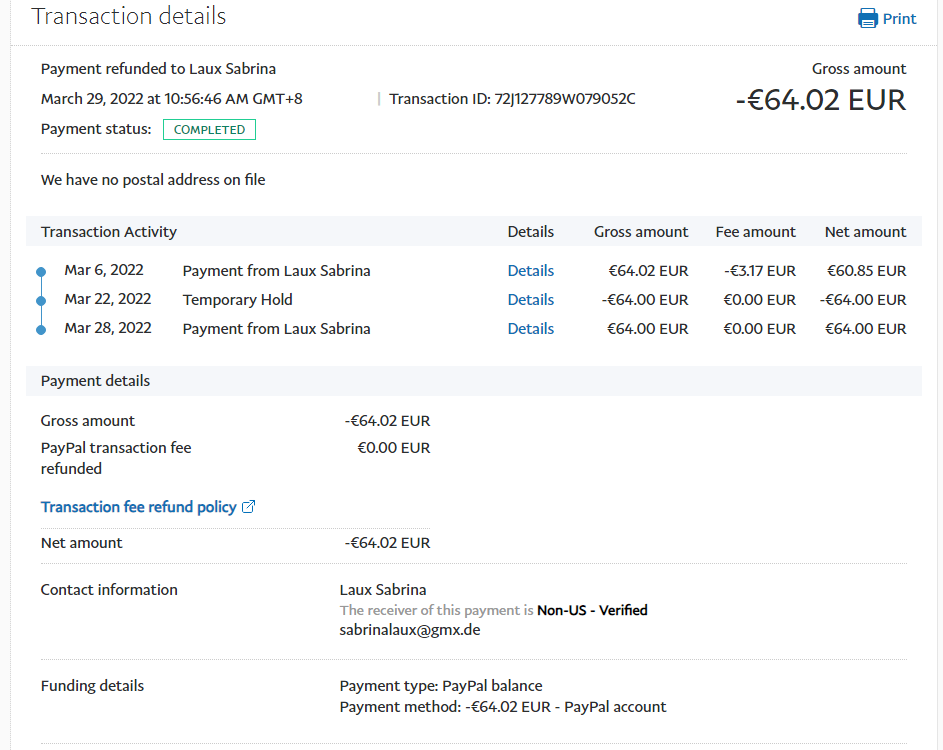Click the Mar 22, 2022 timeline dot
This screenshot has width=943, height=750.
(x=41, y=300)
